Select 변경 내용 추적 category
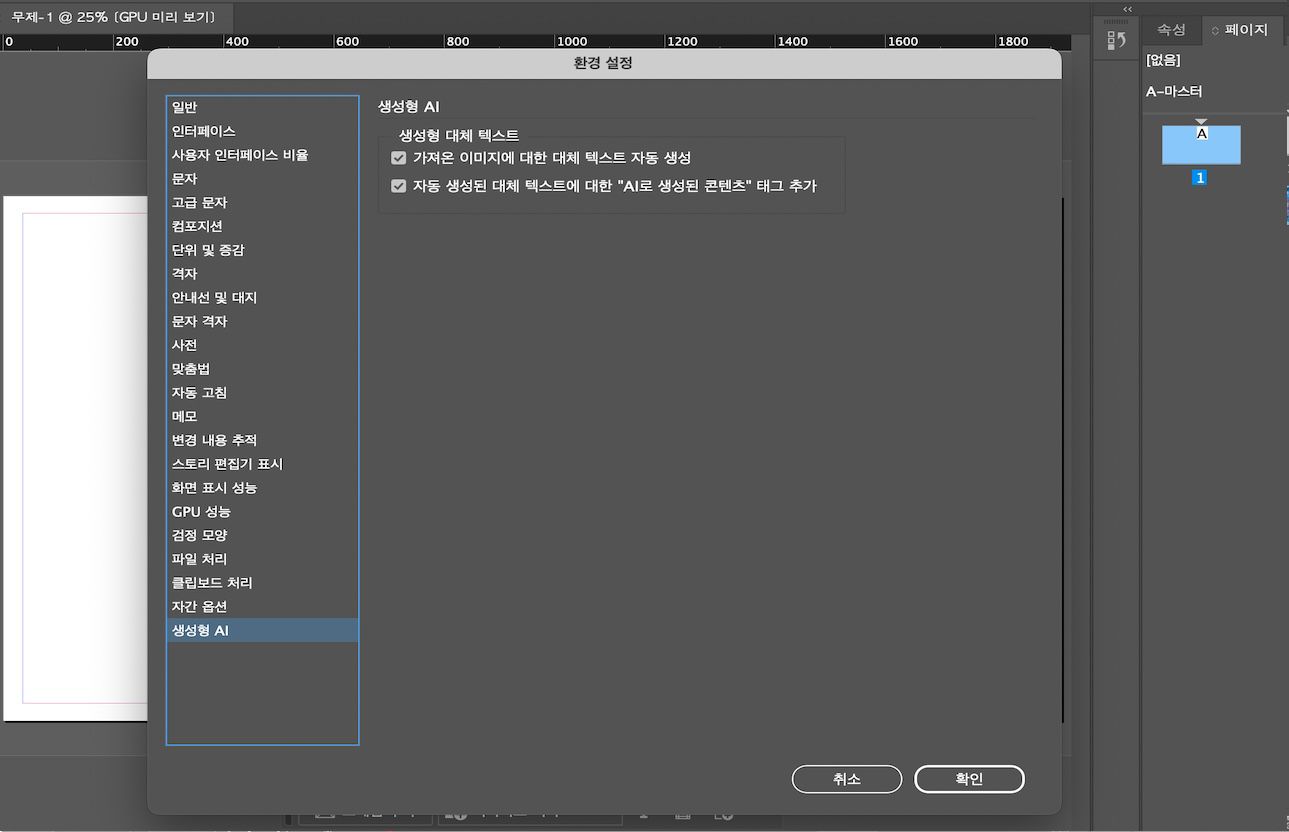The height and width of the screenshot is (832, 1289). pyautogui.click(x=262, y=440)
